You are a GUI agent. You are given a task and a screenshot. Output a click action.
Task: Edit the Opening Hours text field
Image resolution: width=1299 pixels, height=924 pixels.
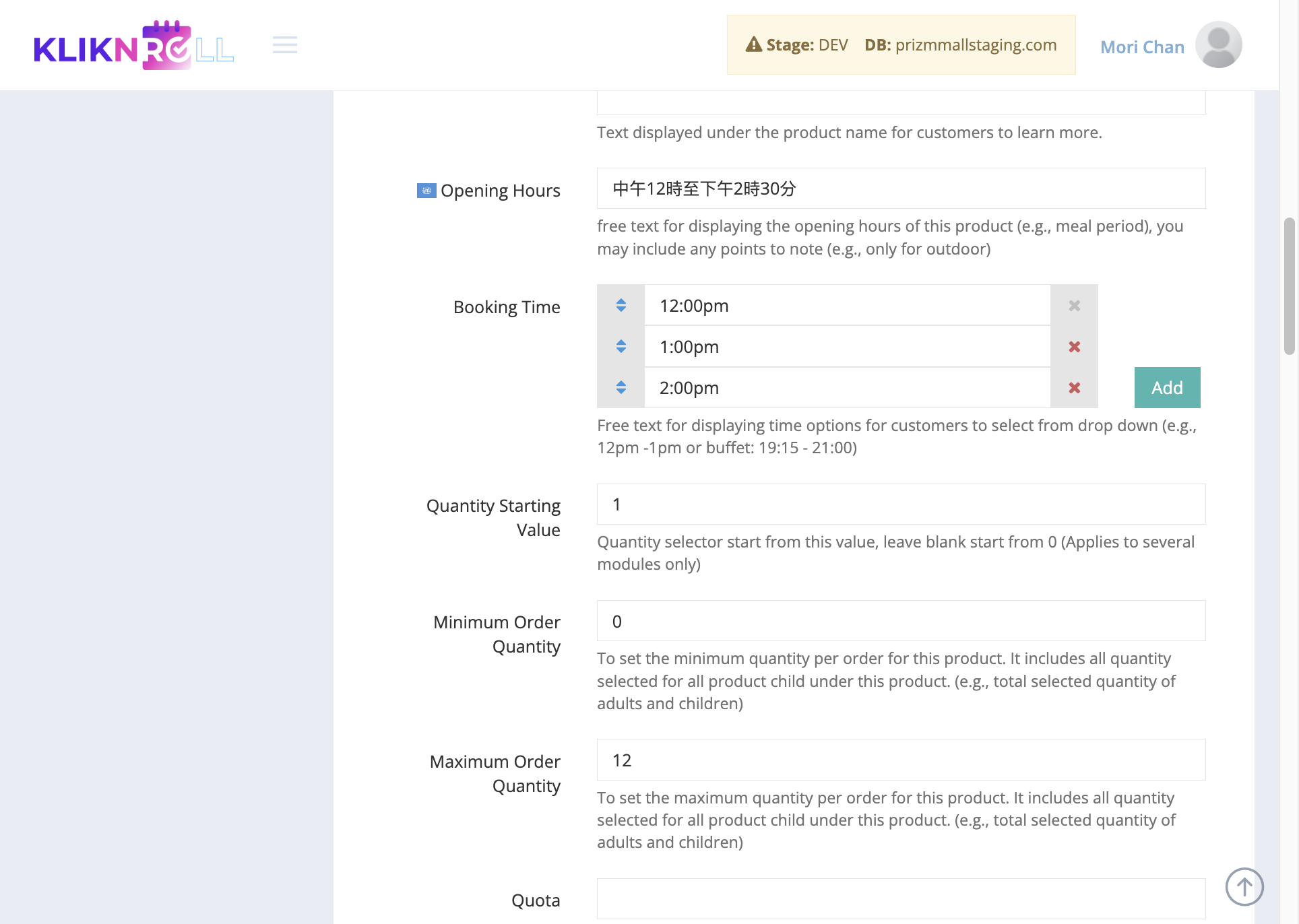pos(901,189)
